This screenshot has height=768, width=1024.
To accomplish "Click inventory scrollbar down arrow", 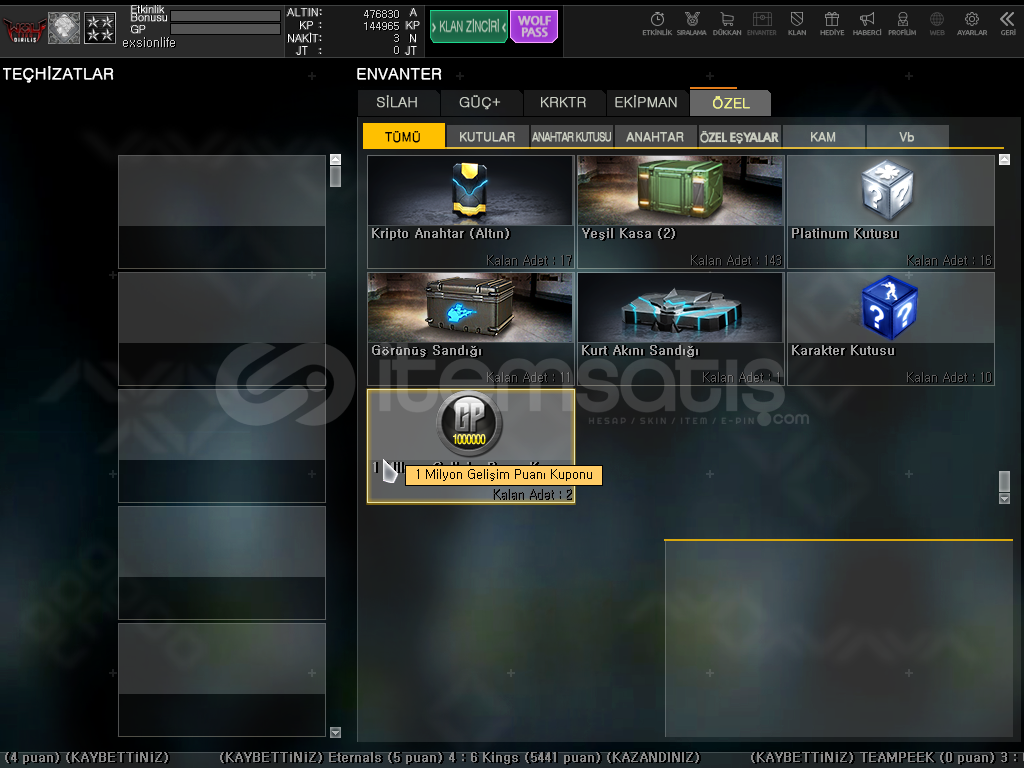I will coord(1005,498).
